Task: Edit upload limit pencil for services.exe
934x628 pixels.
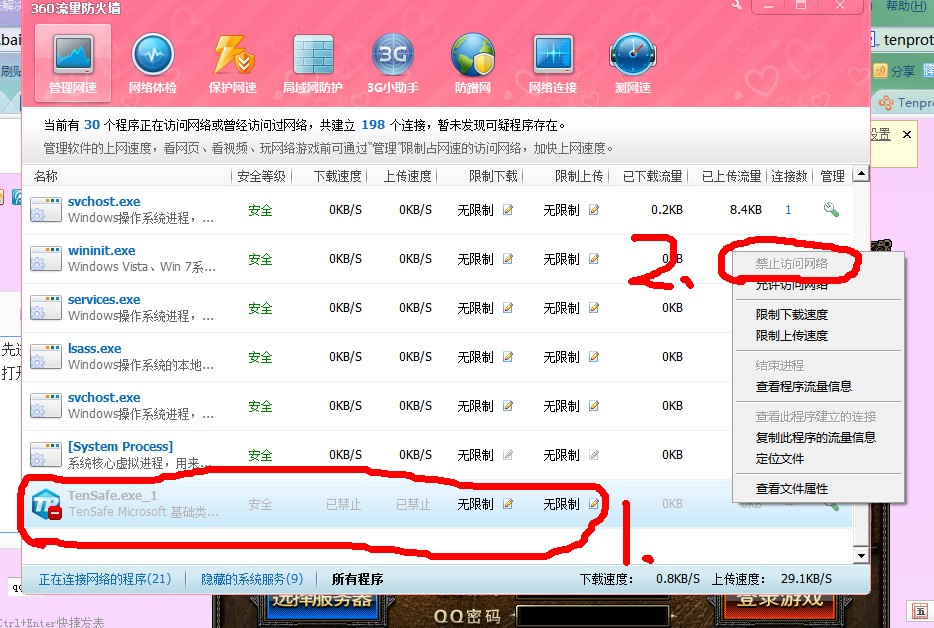Action: pos(594,307)
